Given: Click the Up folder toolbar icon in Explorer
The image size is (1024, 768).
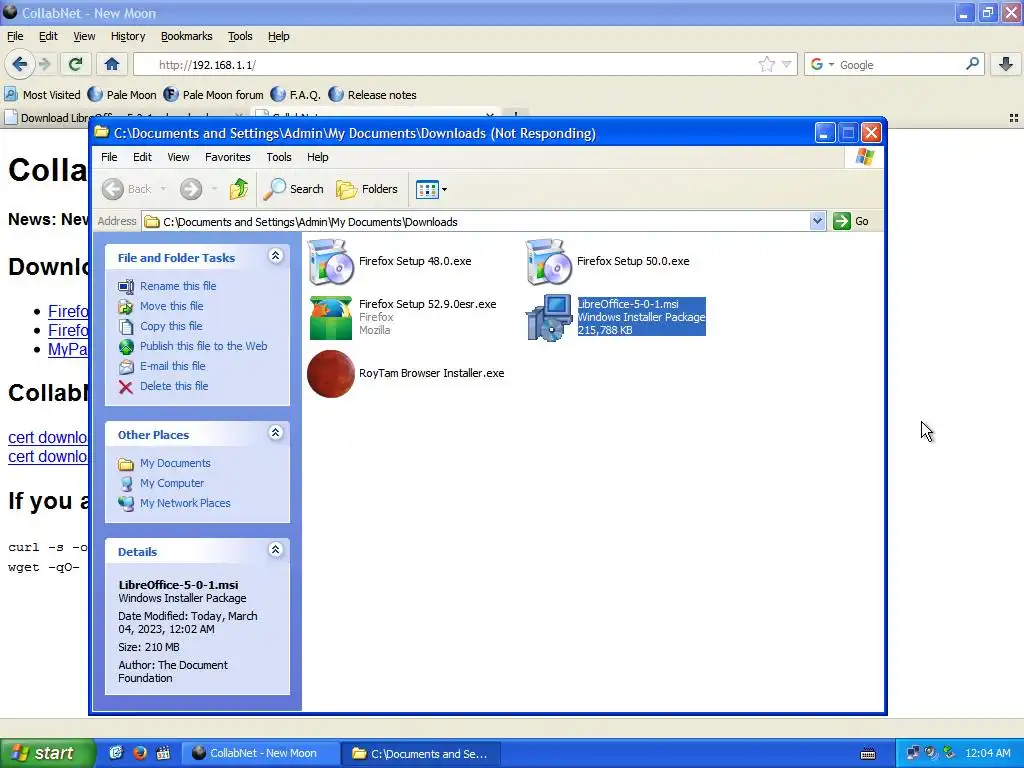Looking at the screenshot, I should [x=238, y=189].
